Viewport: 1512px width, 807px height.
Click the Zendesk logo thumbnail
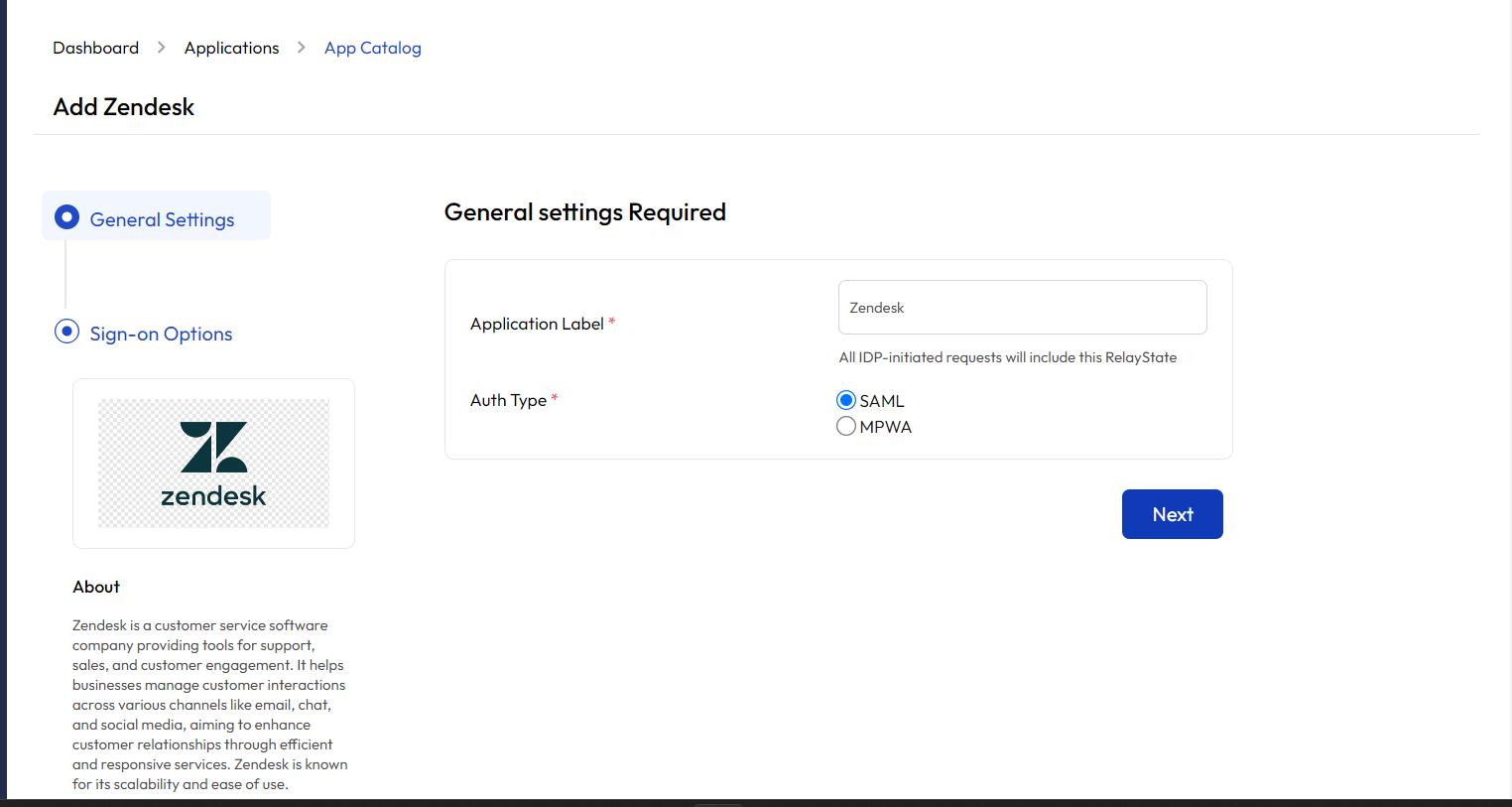tap(213, 464)
